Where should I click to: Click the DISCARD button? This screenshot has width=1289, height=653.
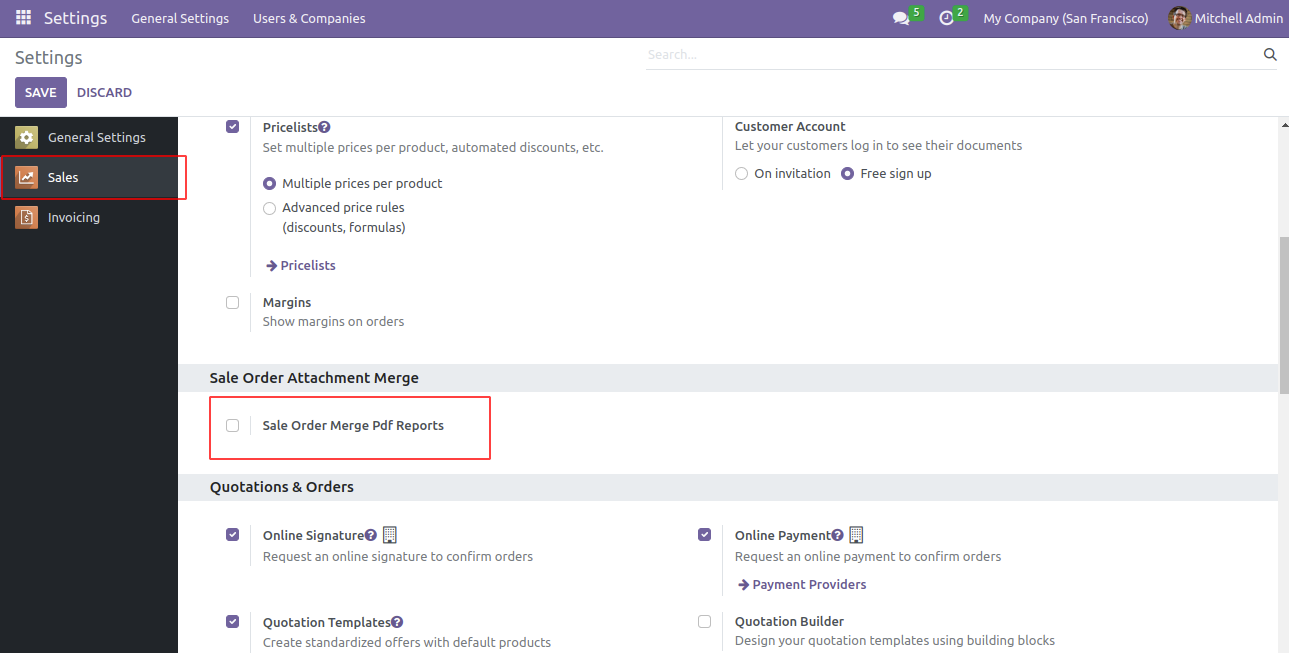tap(104, 92)
